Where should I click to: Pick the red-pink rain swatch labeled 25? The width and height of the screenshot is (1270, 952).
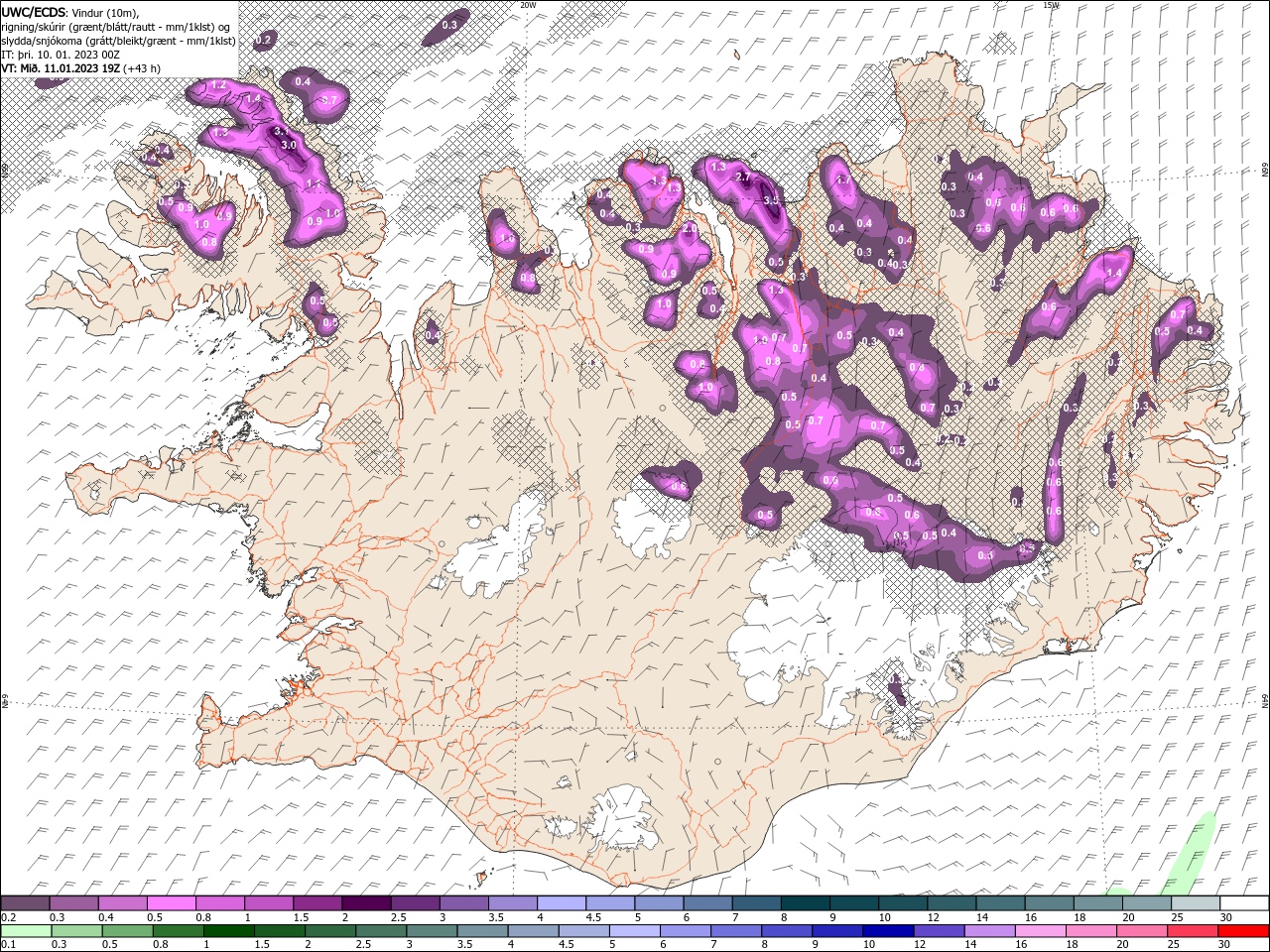pos(1194,931)
